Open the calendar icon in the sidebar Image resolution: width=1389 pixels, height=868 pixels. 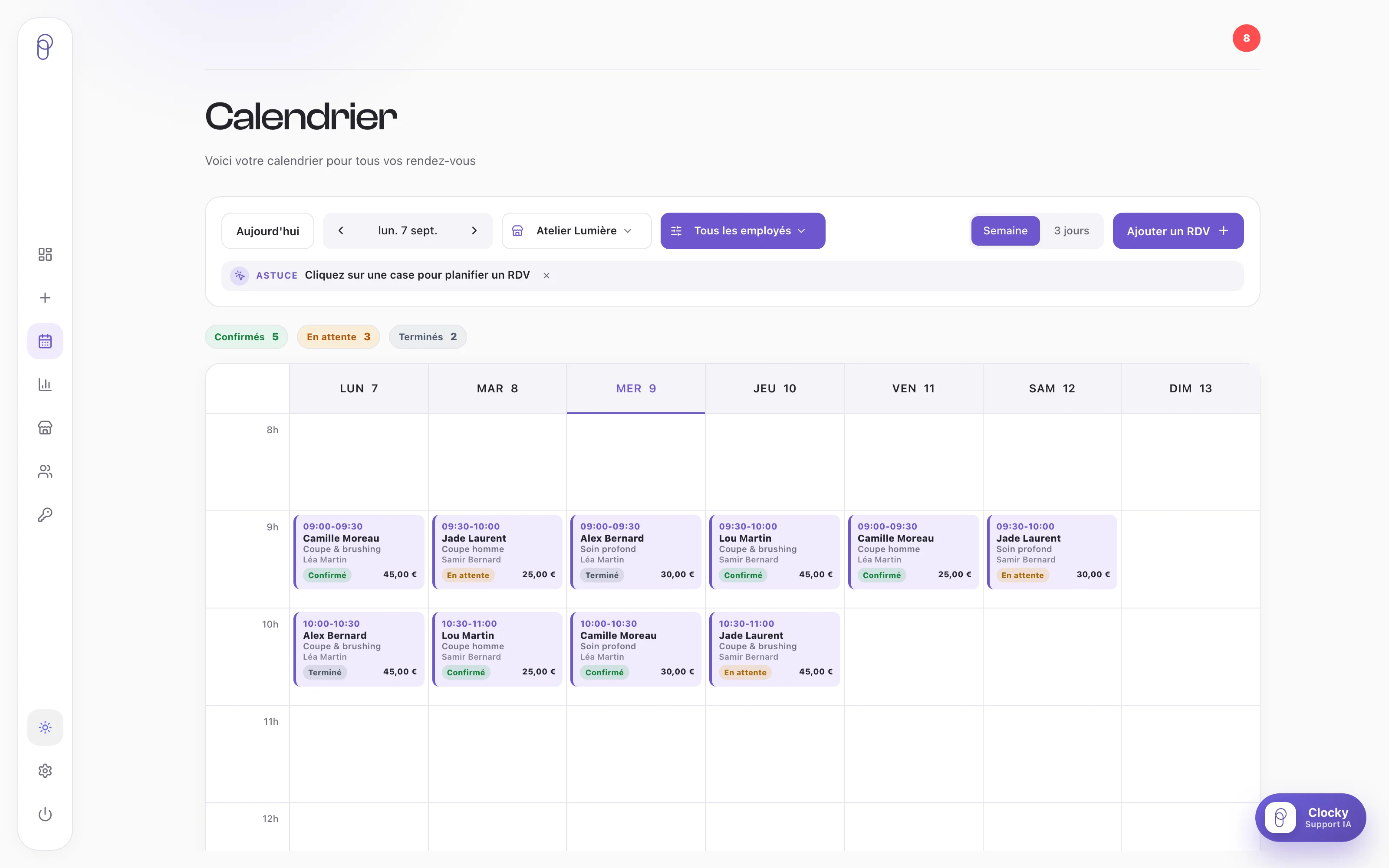pyautogui.click(x=45, y=341)
